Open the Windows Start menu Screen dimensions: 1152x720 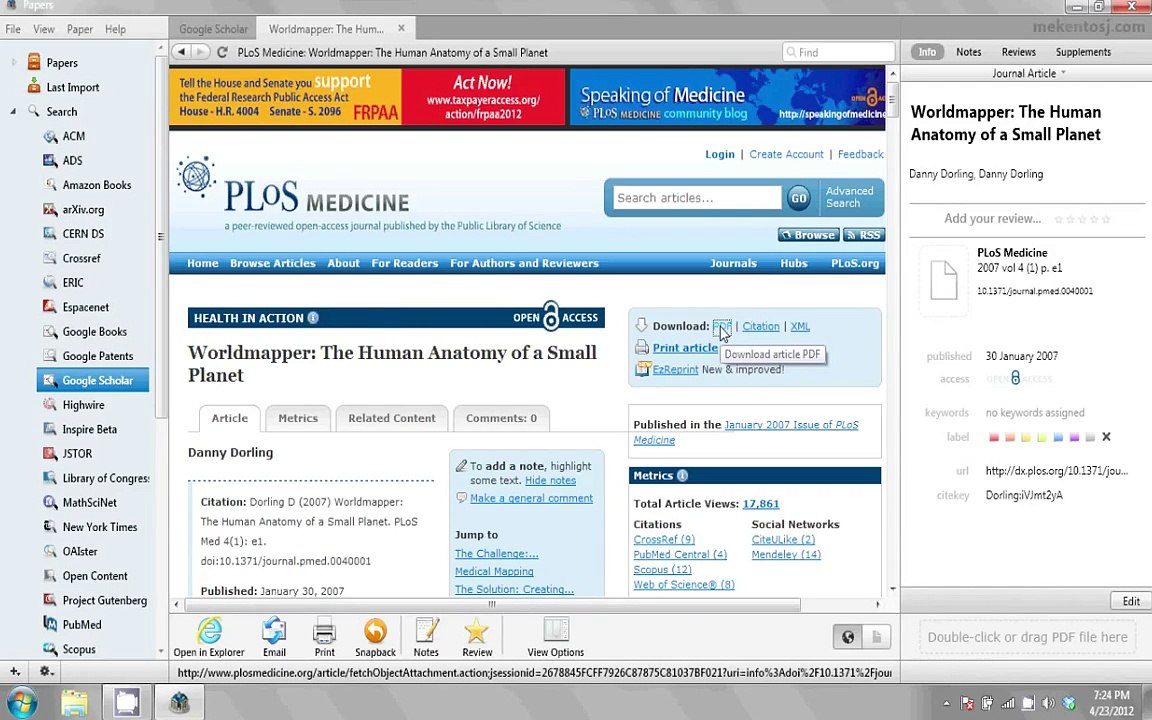pyautogui.click(x=20, y=702)
